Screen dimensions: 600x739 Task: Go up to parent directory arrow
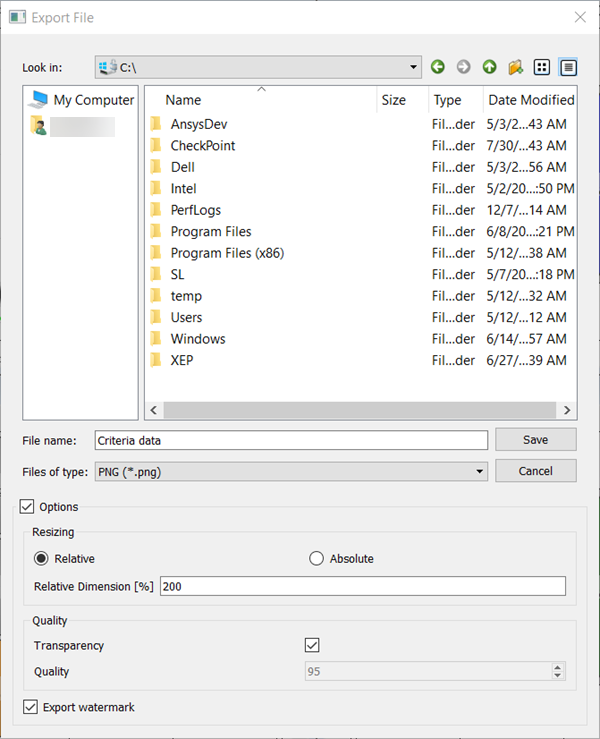coord(489,67)
